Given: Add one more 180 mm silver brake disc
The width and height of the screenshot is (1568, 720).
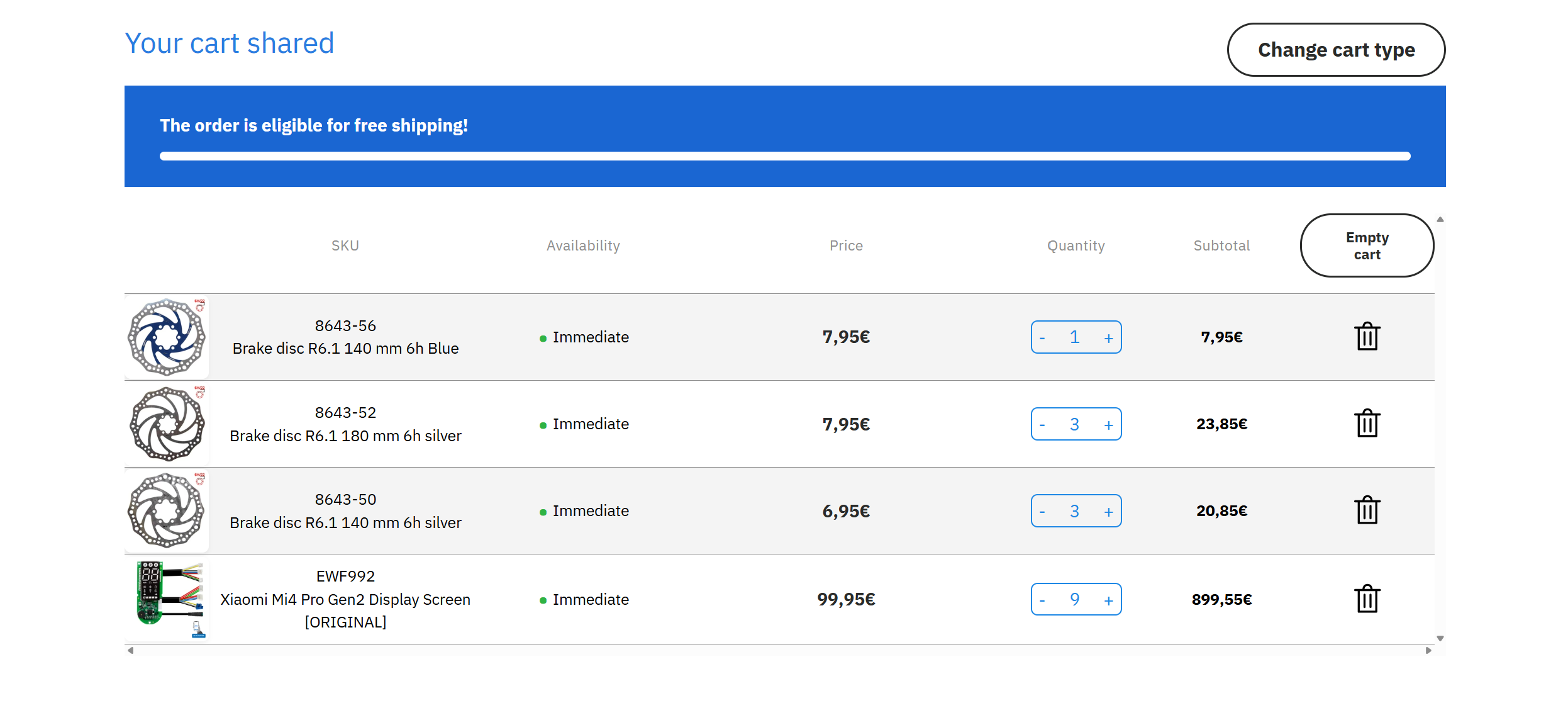Looking at the screenshot, I should tap(1108, 425).
